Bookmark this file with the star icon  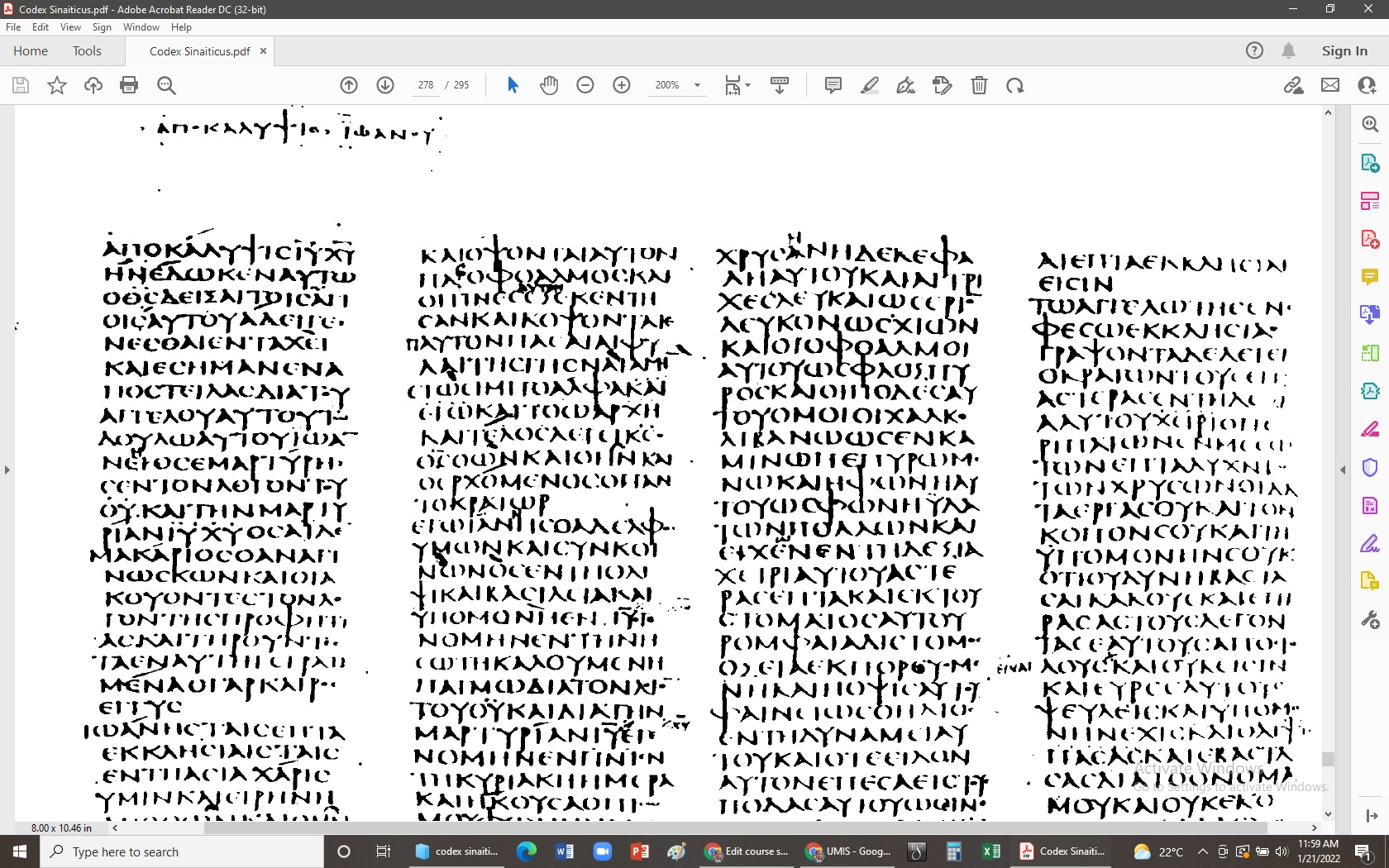click(x=57, y=85)
